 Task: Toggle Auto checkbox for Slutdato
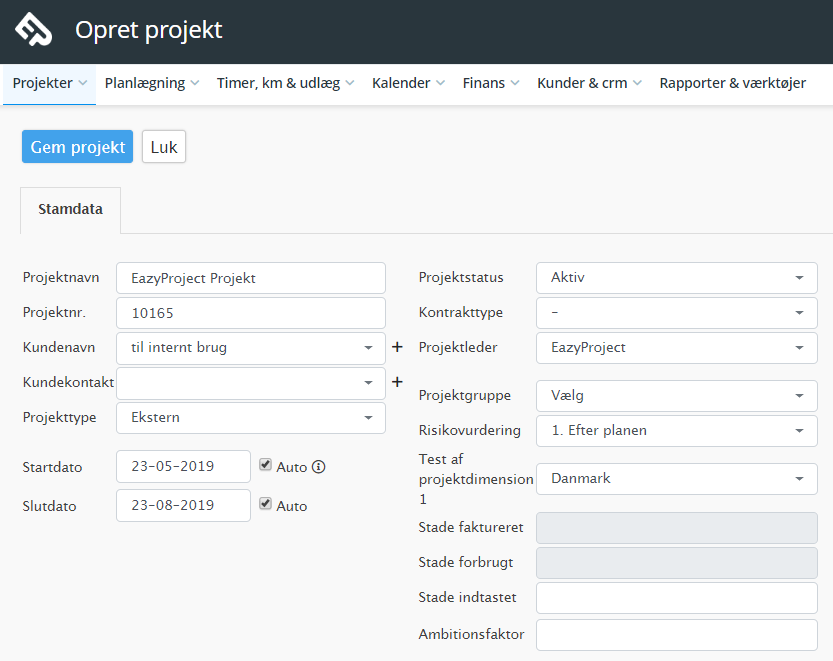click(266, 504)
